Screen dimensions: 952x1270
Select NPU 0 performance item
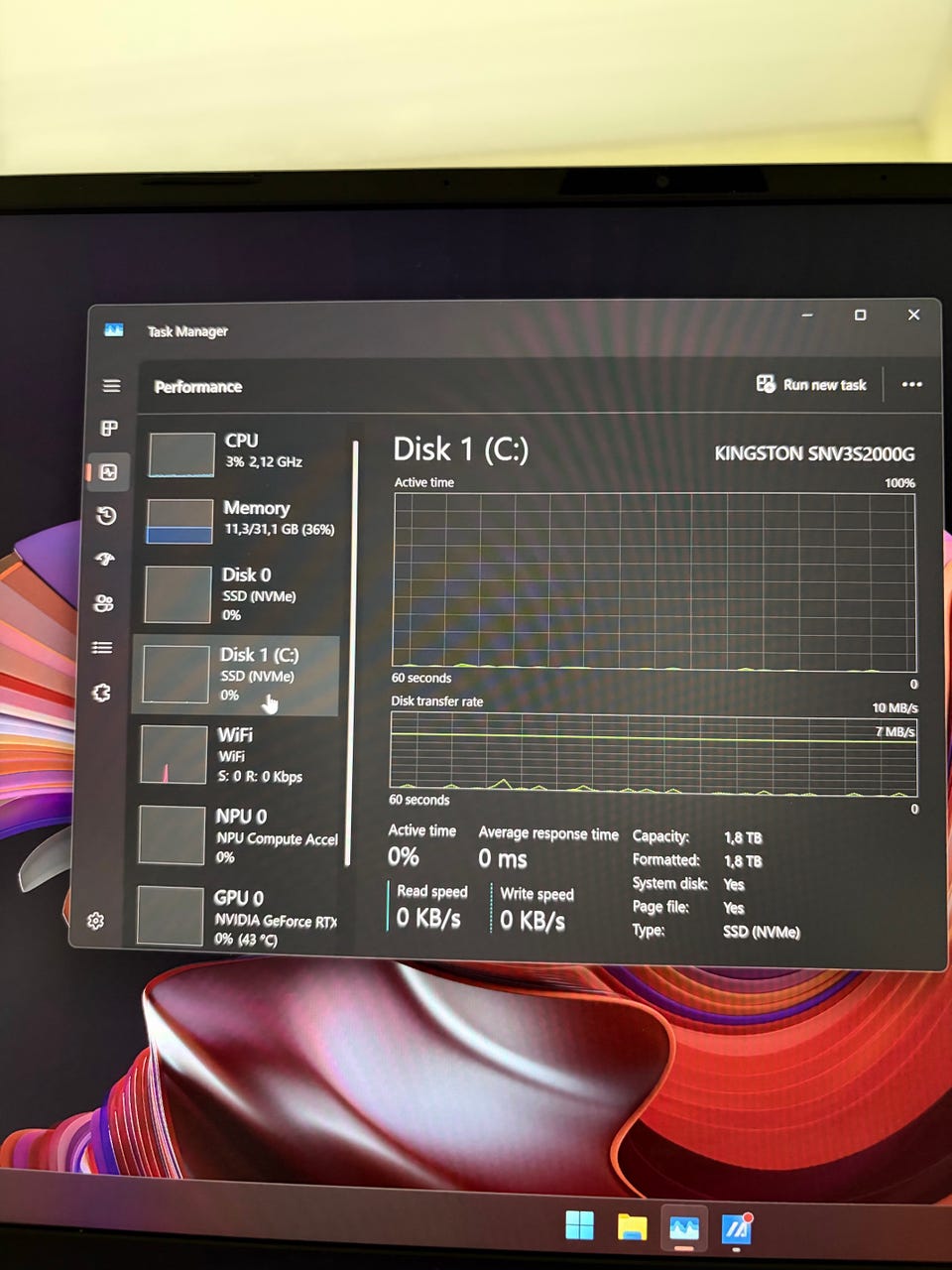(x=234, y=835)
